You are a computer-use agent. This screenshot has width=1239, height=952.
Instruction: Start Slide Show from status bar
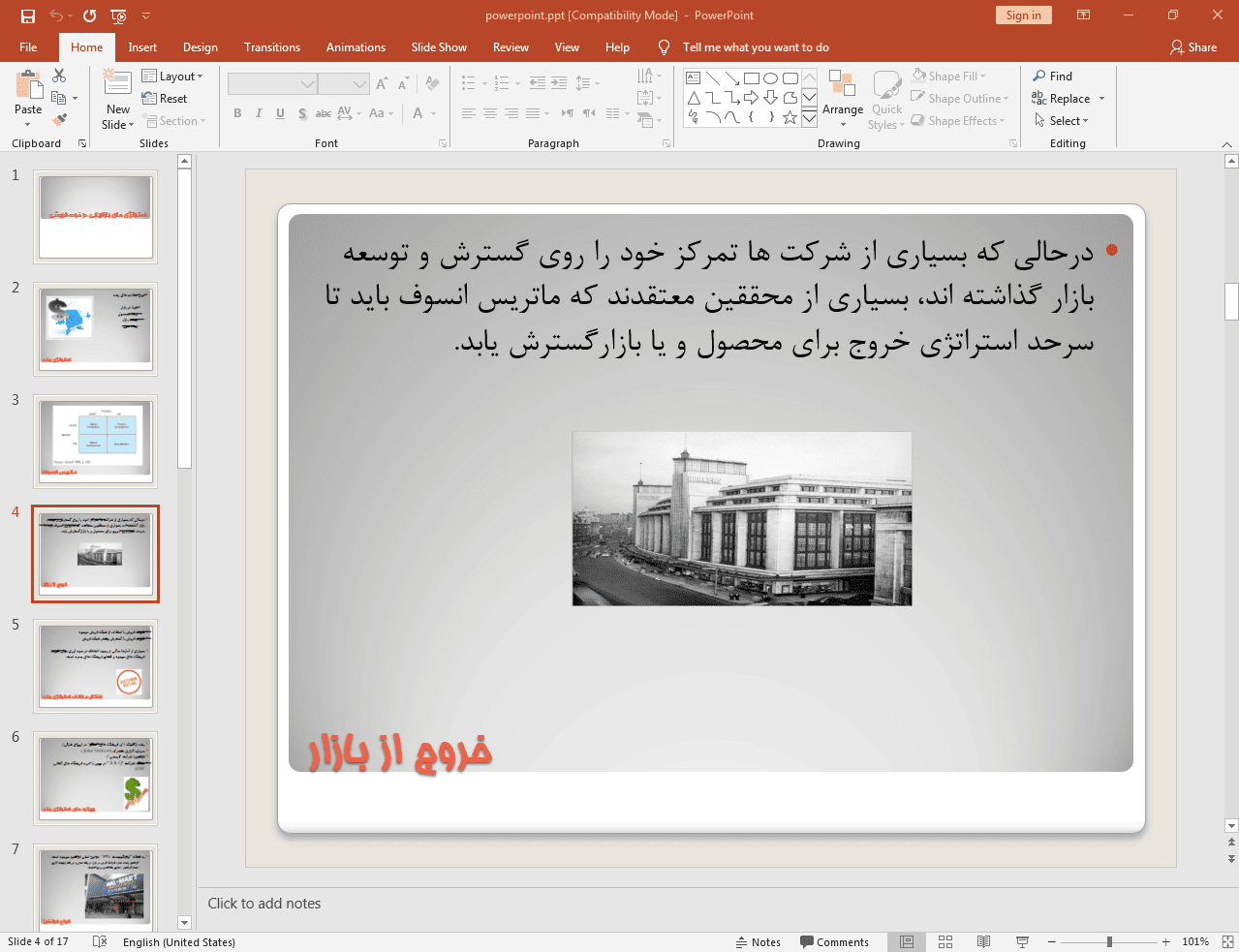(1022, 941)
